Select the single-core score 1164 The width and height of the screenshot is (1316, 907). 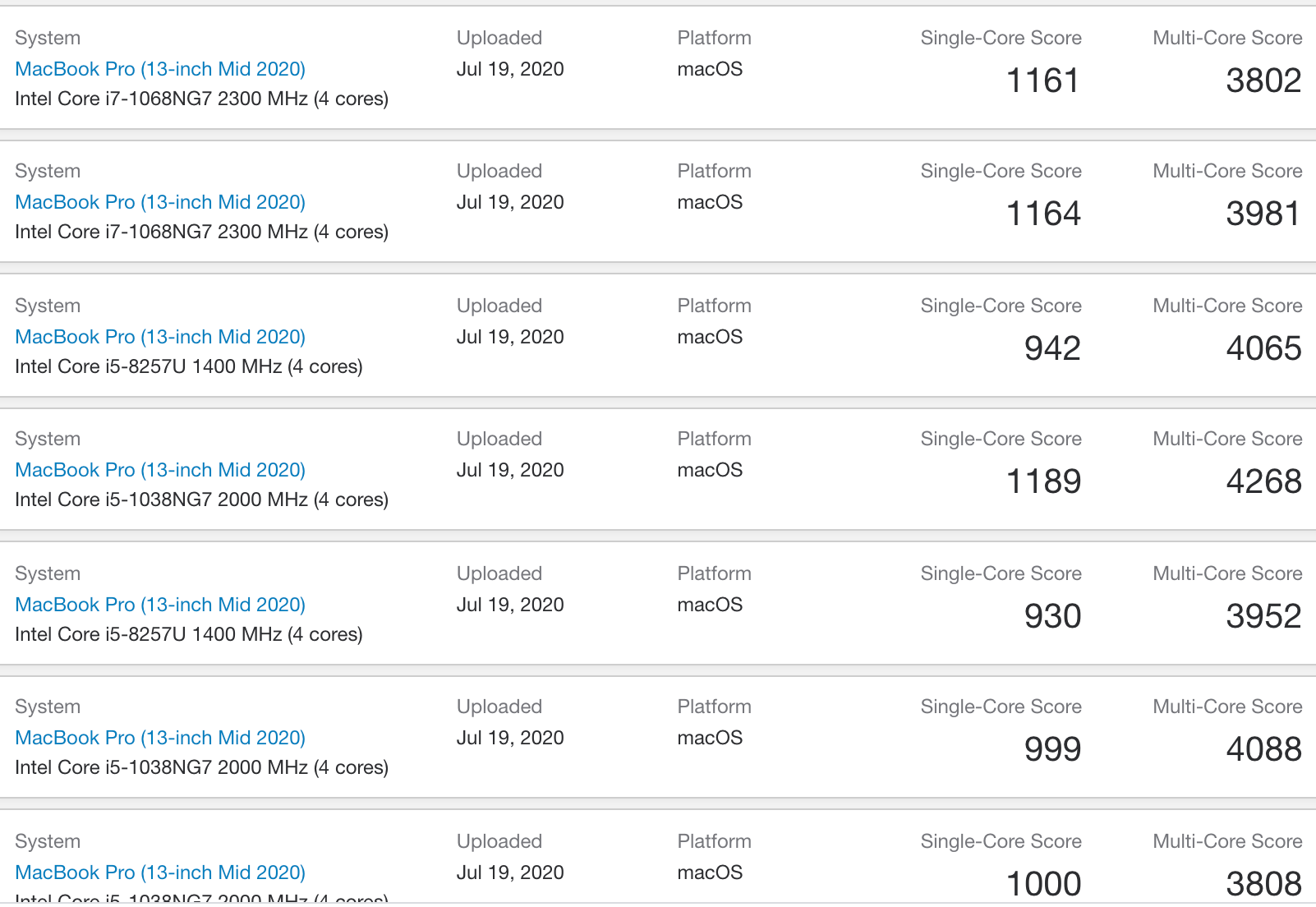[1043, 214]
